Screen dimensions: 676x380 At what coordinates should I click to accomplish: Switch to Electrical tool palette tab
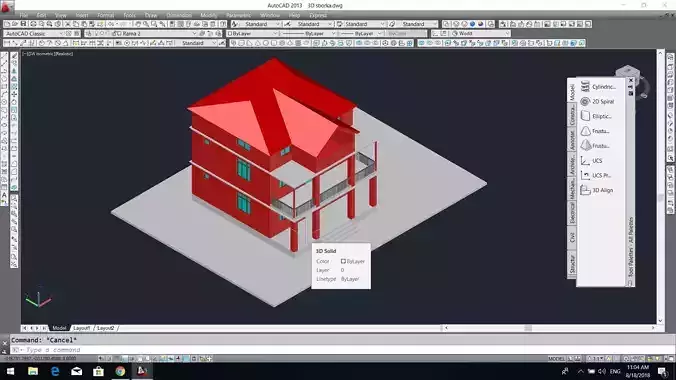click(x=572, y=212)
